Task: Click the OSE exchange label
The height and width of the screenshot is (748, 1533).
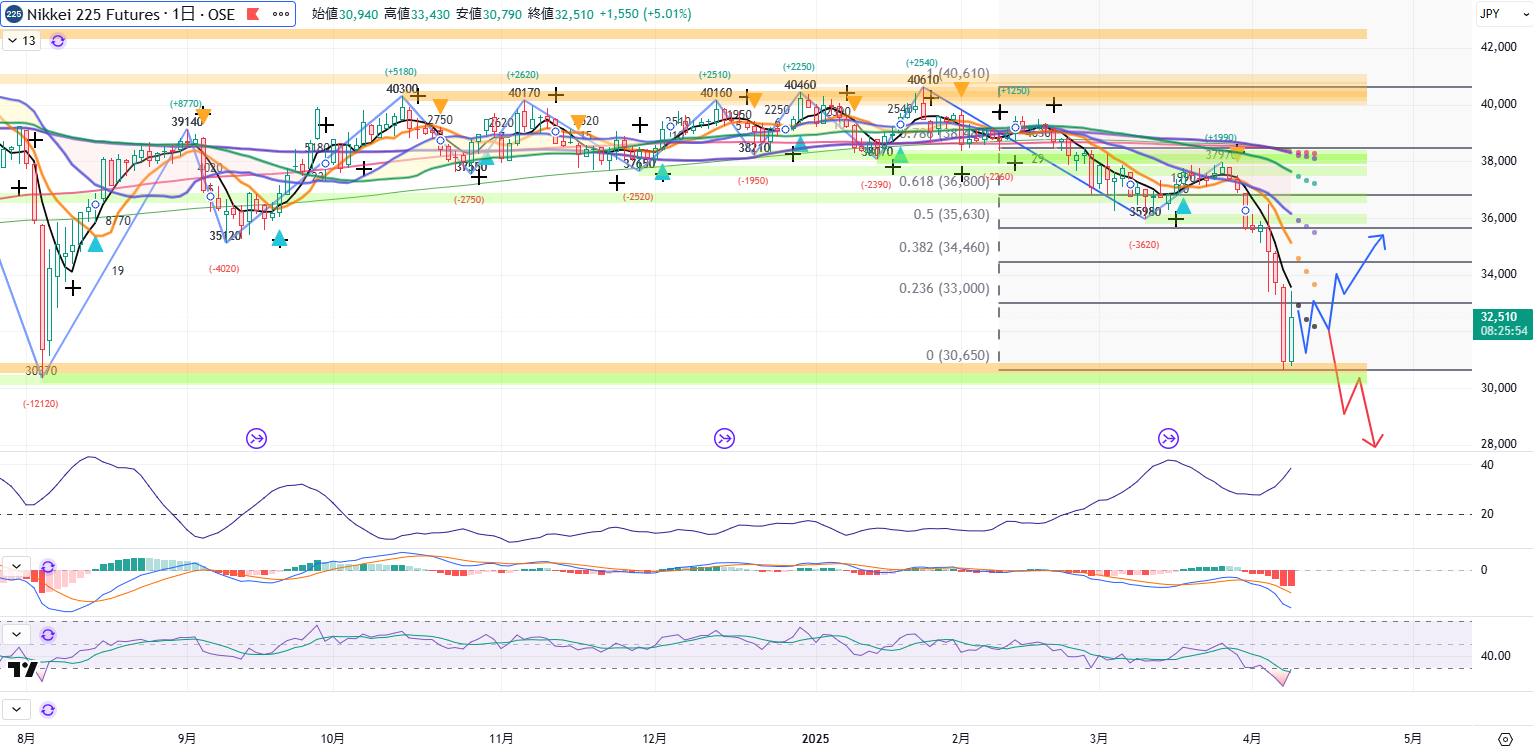Action: pyautogui.click(x=219, y=15)
